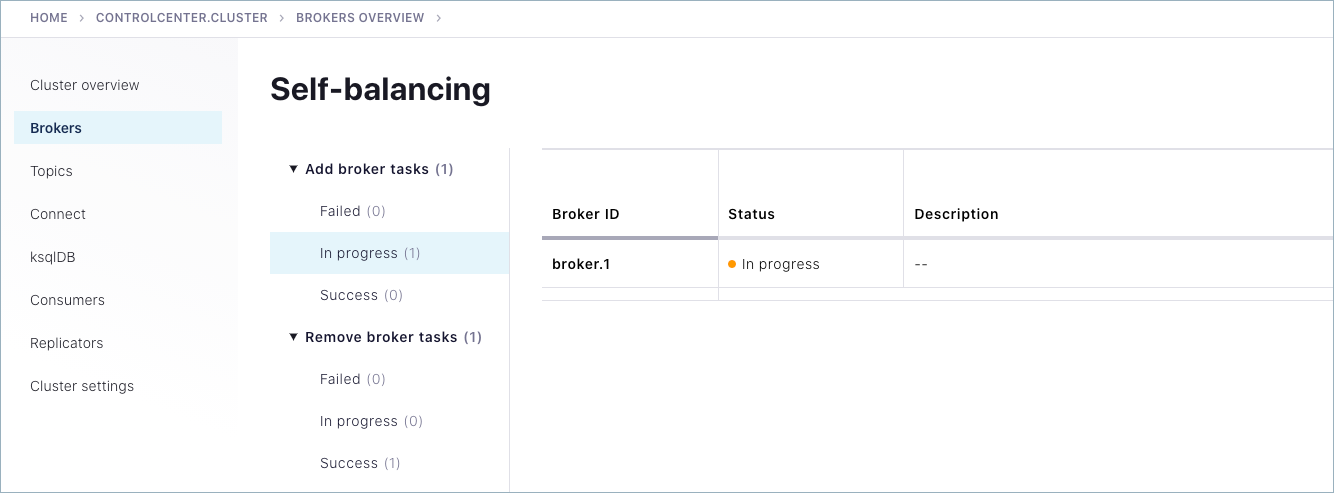Sort by Broker ID column header
The width and height of the screenshot is (1334, 493).
(586, 214)
